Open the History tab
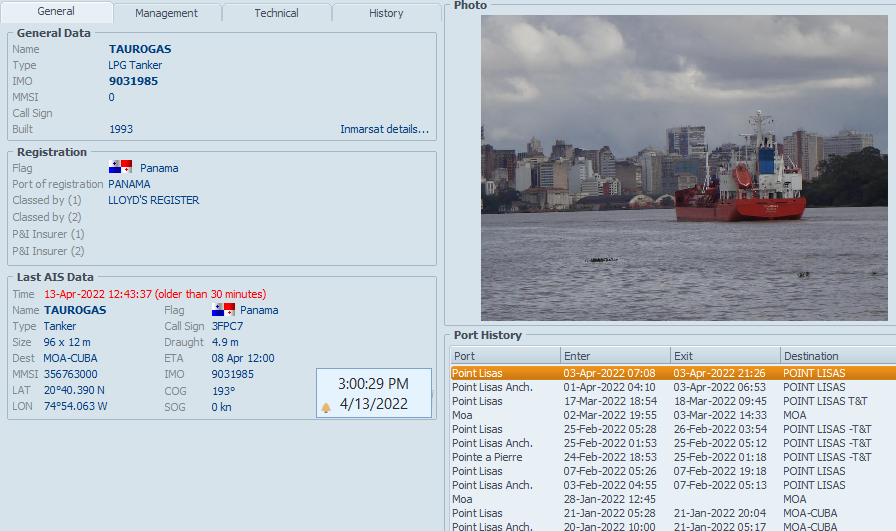 (386, 13)
